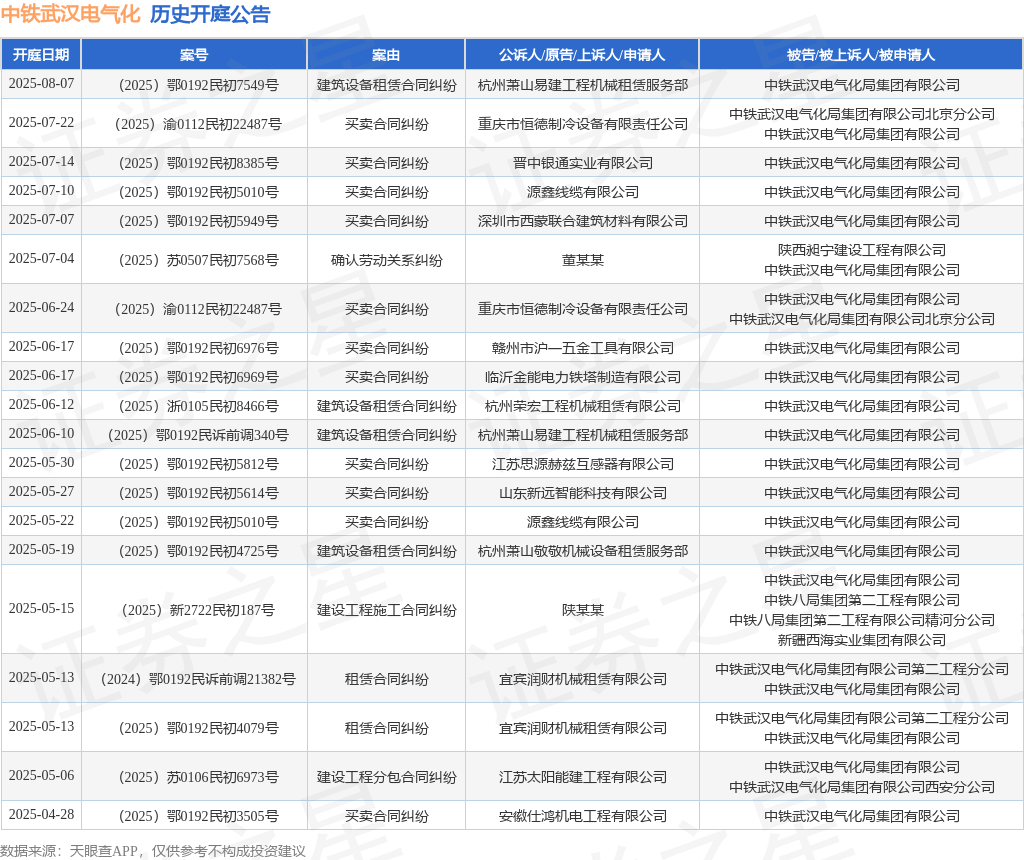Click case cause 建设工程分包合同纠纷
Screen dimensions: 1024x860
tap(386, 777)
